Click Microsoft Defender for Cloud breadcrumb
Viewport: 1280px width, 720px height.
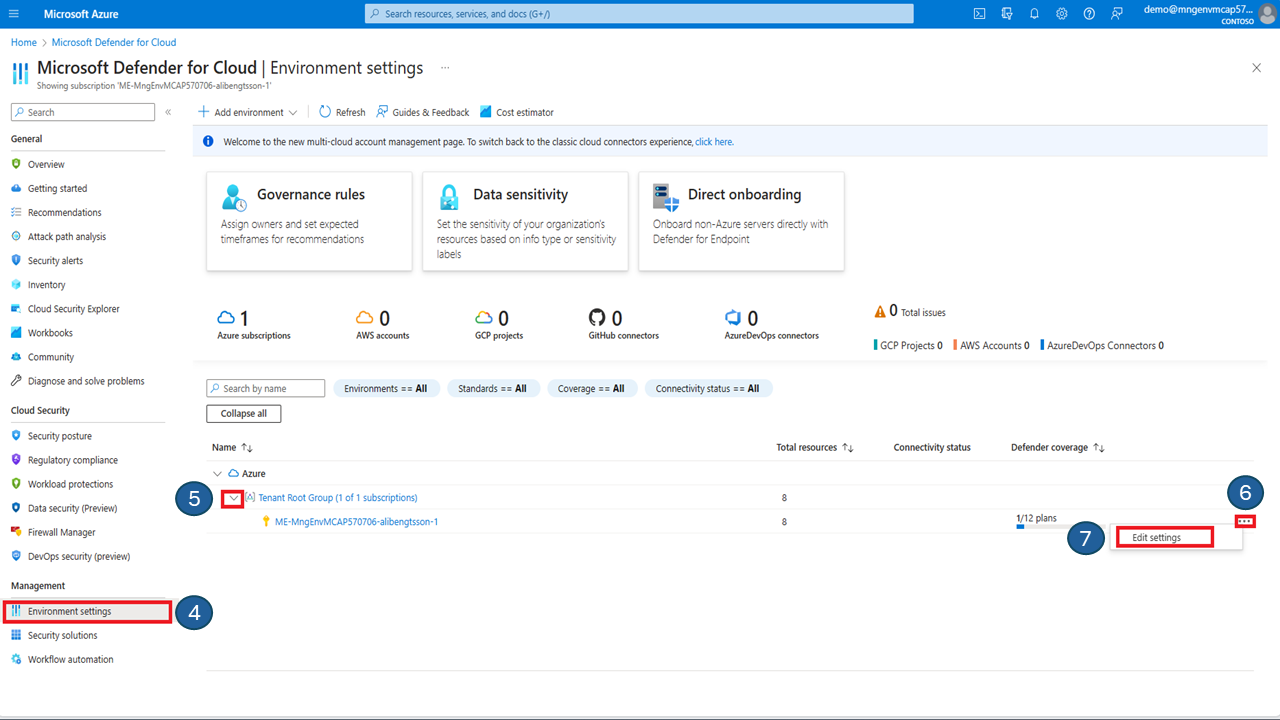pos(114,42)
